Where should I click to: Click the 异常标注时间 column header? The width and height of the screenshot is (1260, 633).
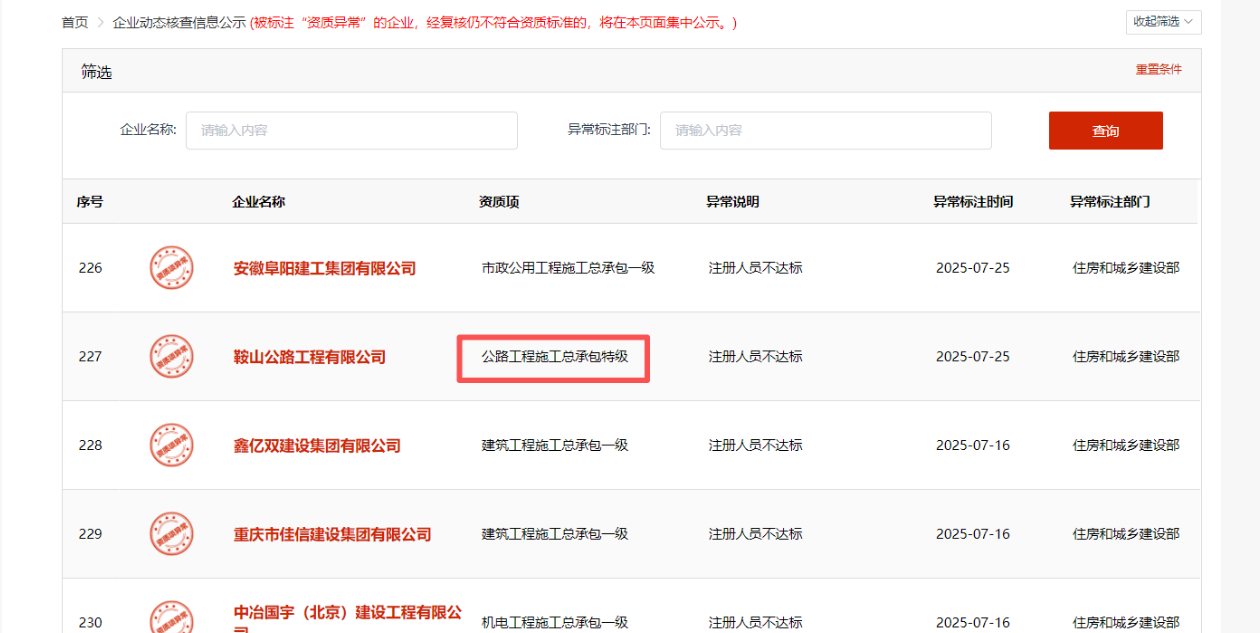pyautogui.click(x=972, y=202)
